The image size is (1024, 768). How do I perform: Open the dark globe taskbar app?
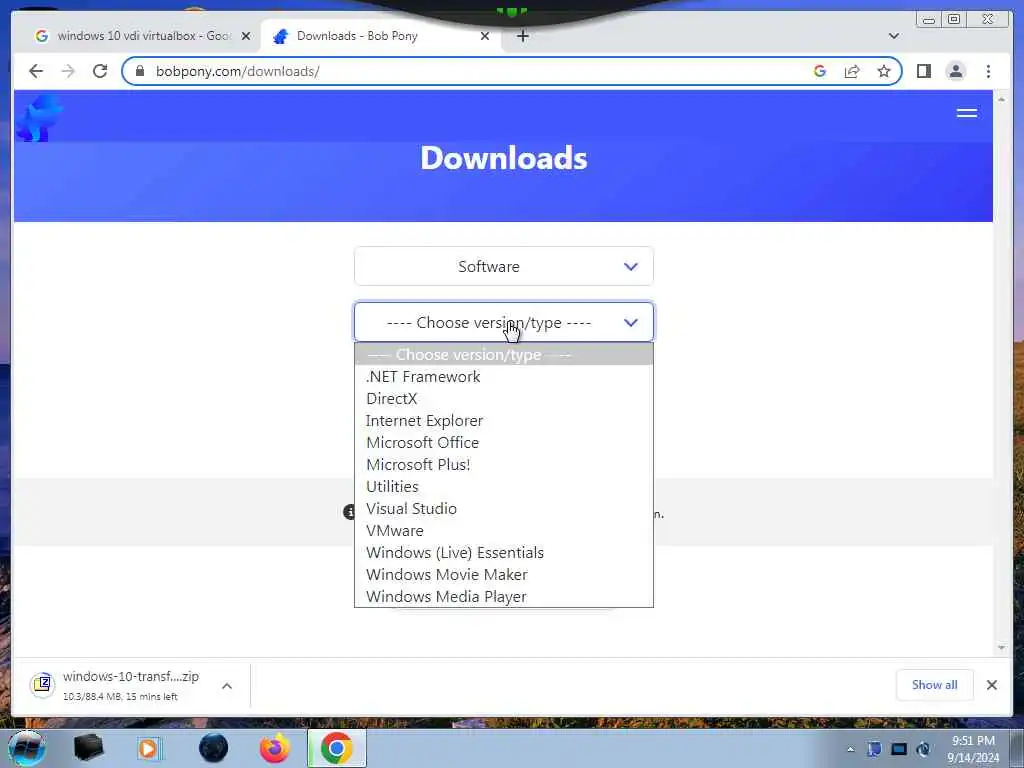(214, 748)
